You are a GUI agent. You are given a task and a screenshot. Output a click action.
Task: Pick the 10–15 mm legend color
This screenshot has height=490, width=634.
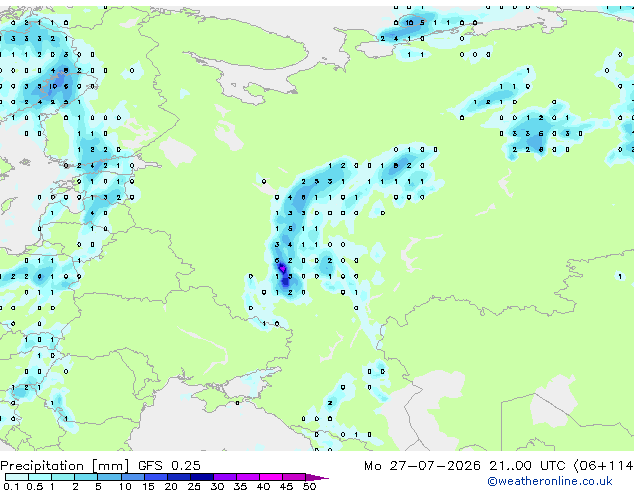(132, 477)
